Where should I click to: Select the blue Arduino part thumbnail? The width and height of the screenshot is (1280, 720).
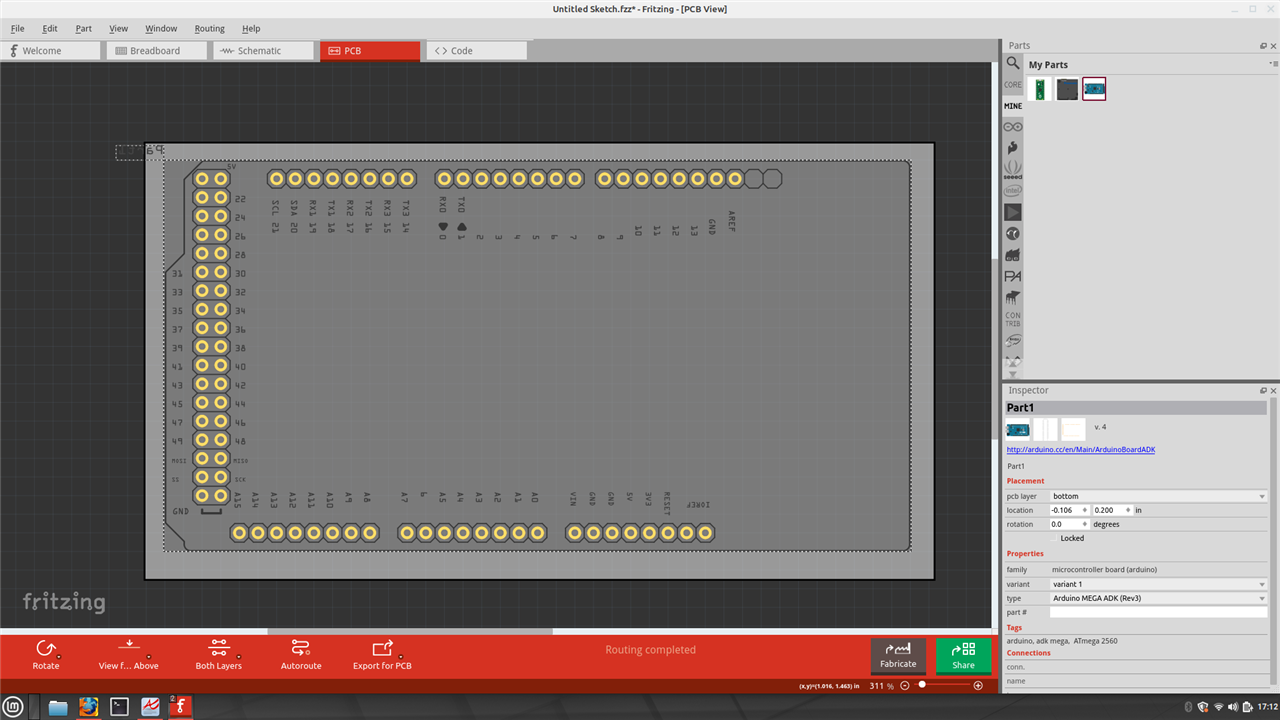tap(1094, 89)
